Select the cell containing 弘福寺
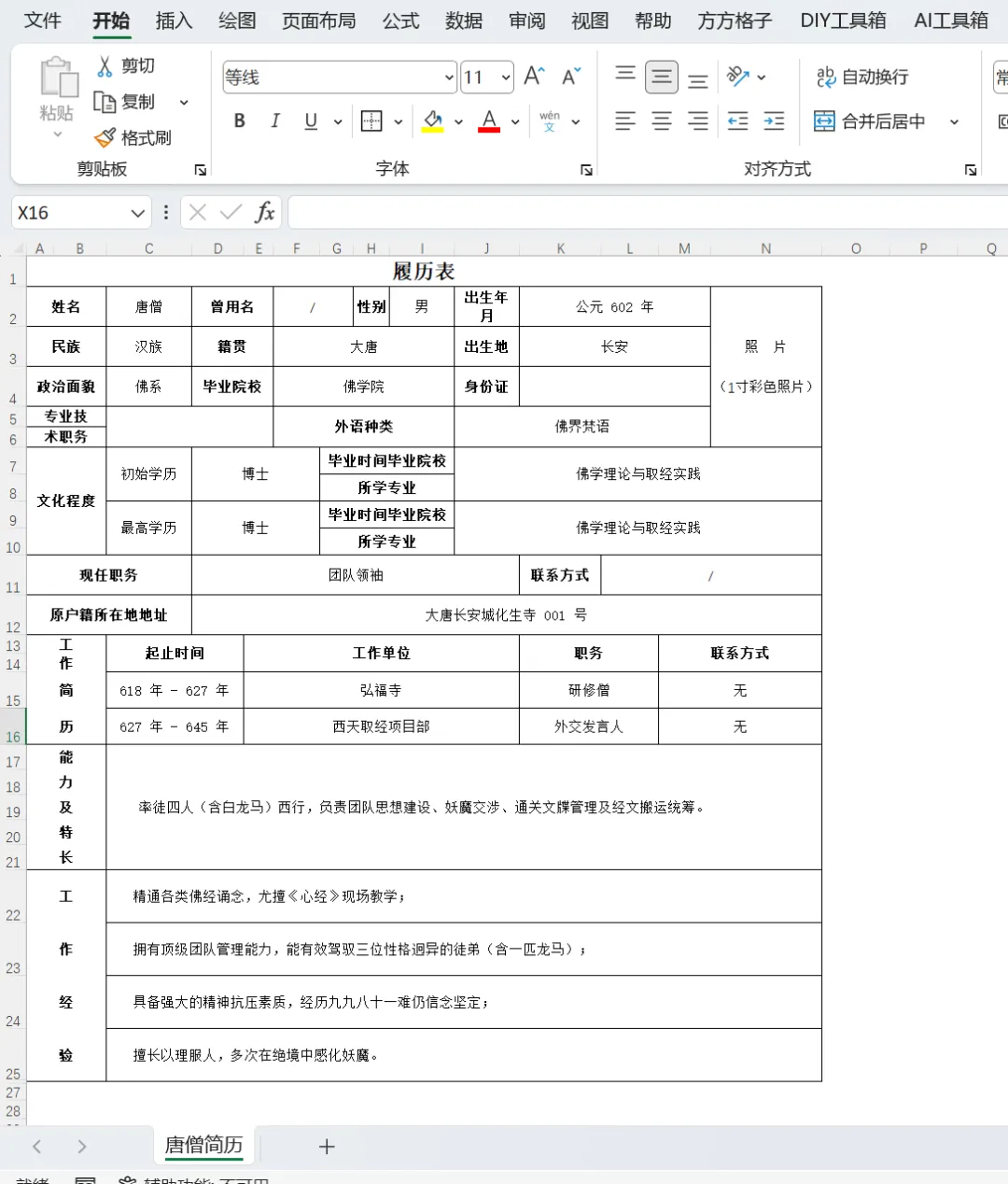The image size is (1008, 1184). pos(381,690)
